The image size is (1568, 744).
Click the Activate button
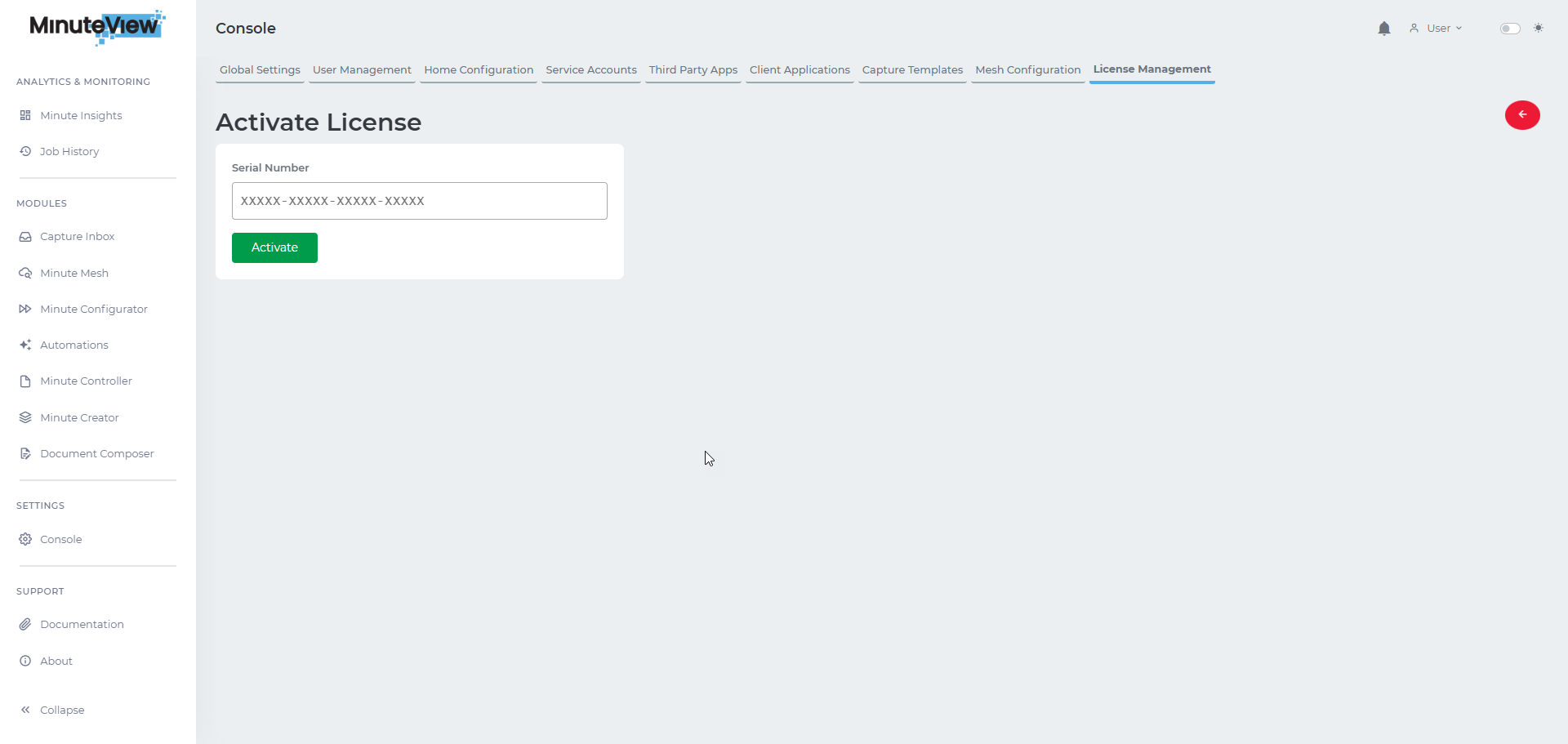click(274, 248)
